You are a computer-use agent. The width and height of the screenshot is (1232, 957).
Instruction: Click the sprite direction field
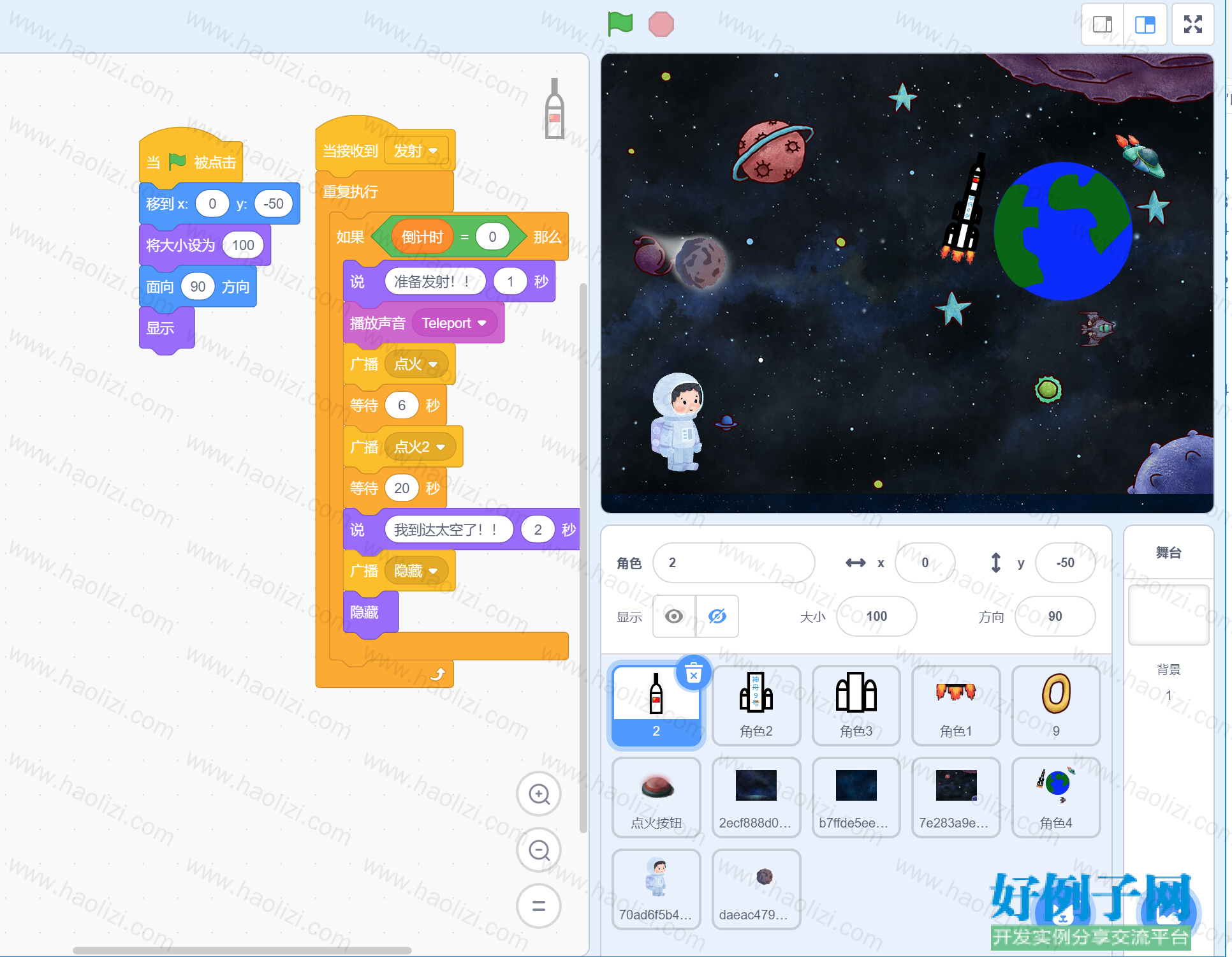pyautogui.click(x=1055, y=616)
